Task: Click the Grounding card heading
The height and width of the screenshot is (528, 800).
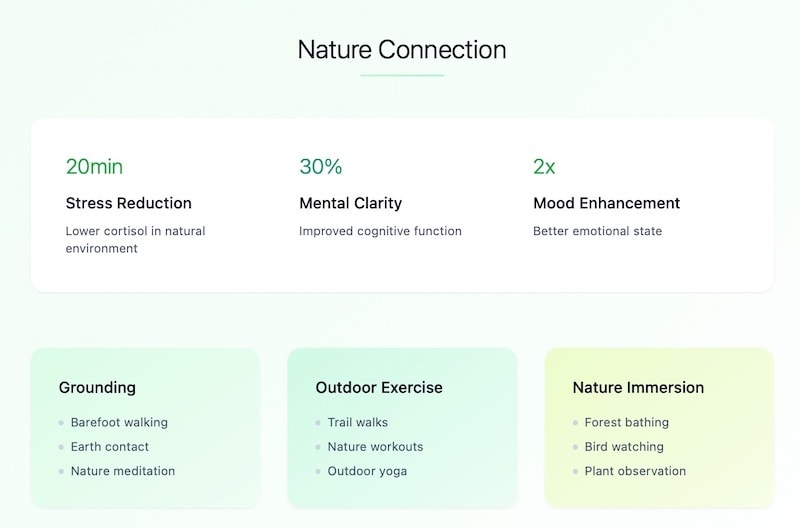Action: pos(97,387)
